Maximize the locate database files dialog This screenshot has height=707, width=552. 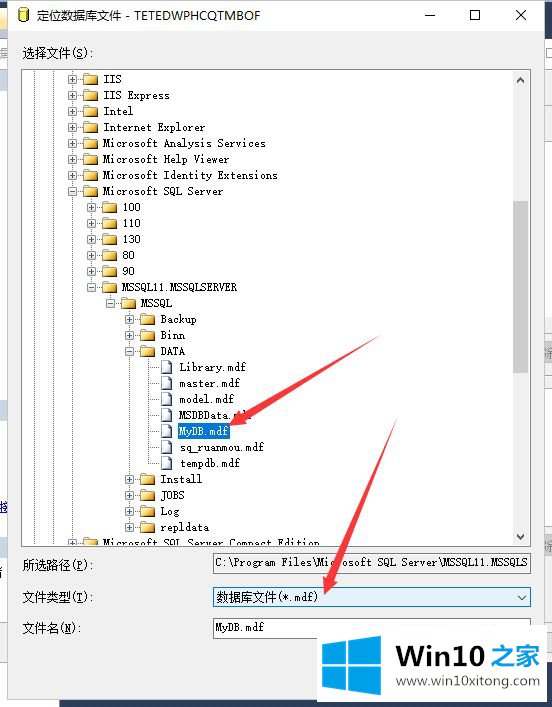(x=475, y=15)
